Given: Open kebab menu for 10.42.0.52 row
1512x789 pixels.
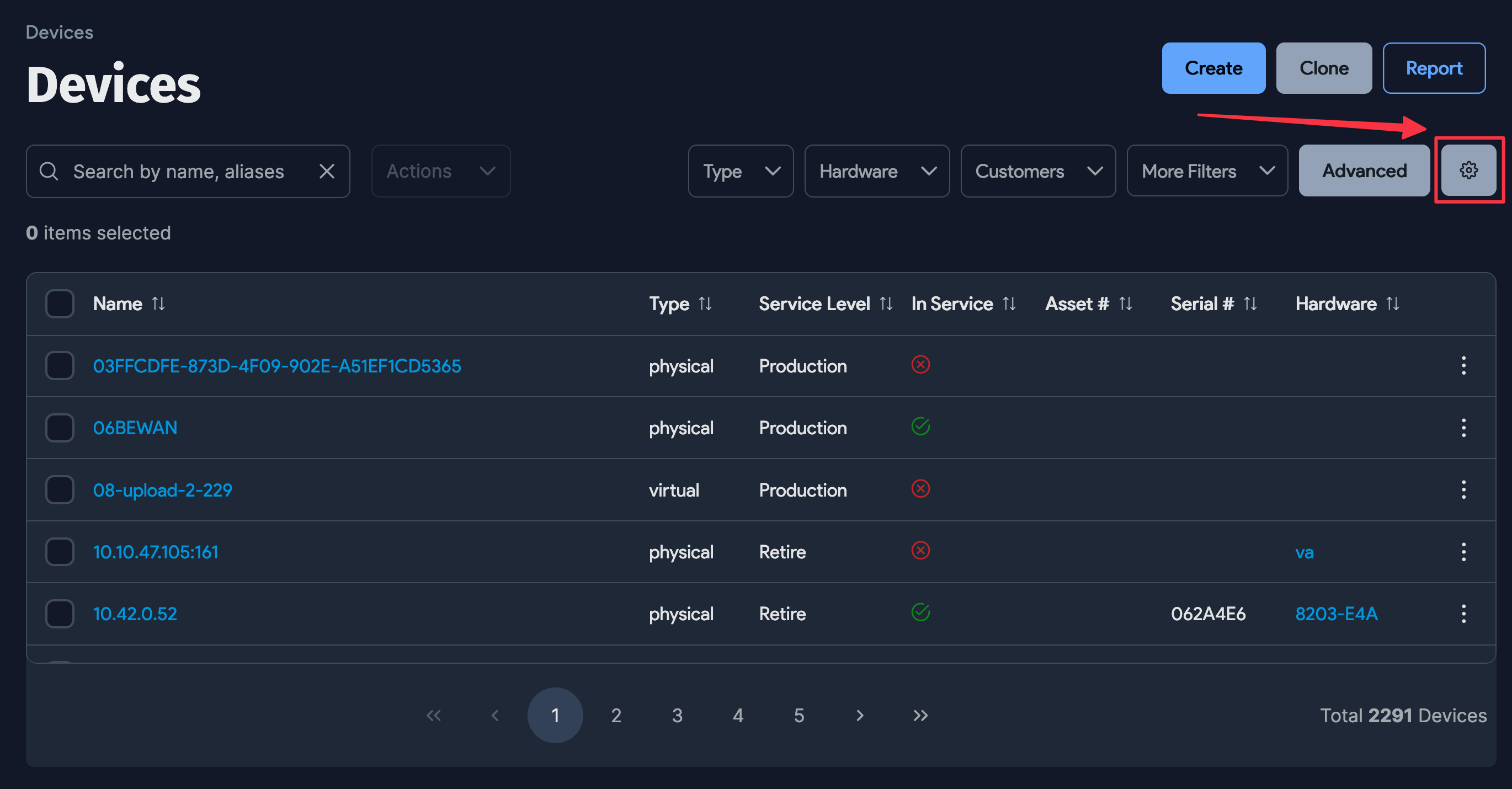Looking at the screenshot, I should (x=1463, y=614).
